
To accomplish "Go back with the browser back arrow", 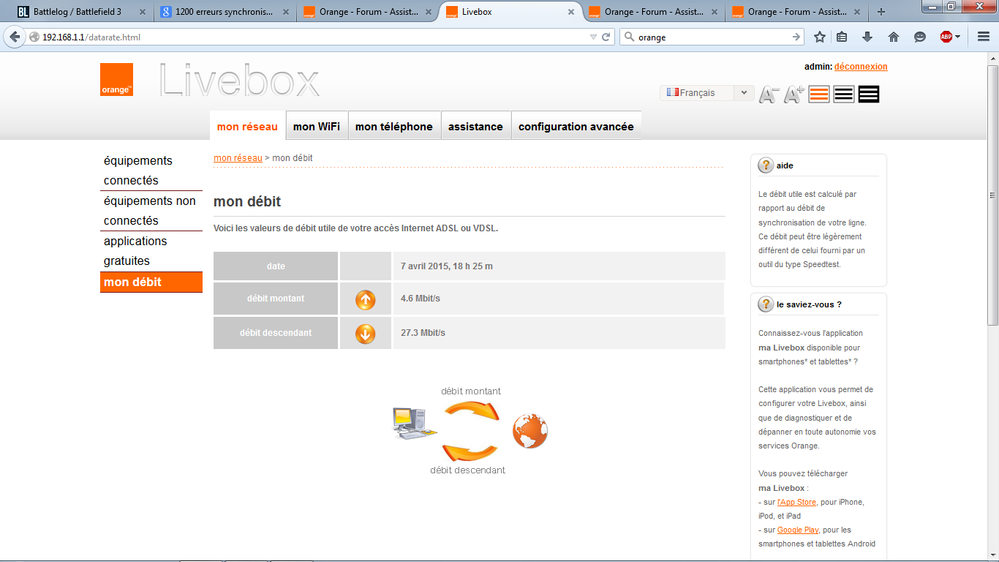I will [x=14, y=37].
